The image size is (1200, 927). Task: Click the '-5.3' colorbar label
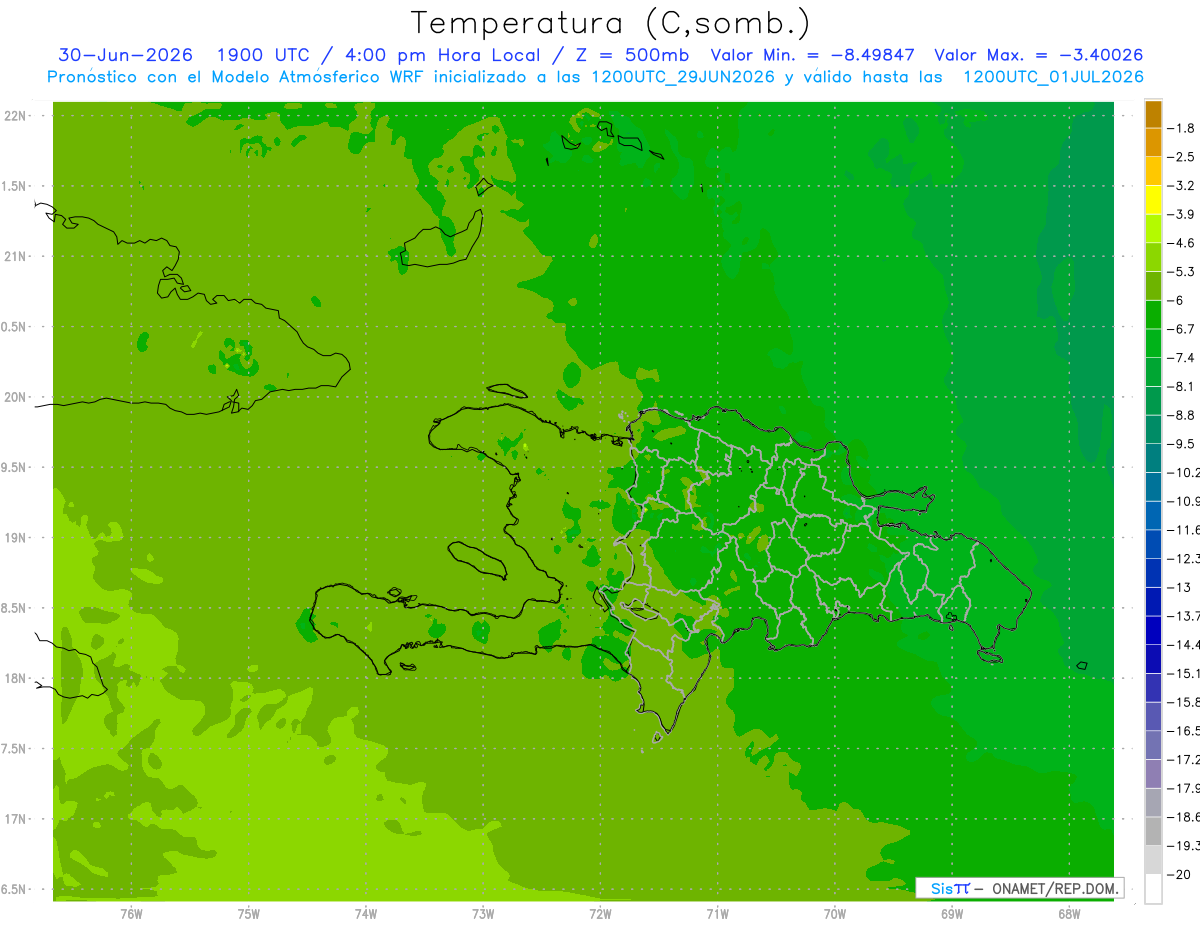point(1182,271)
